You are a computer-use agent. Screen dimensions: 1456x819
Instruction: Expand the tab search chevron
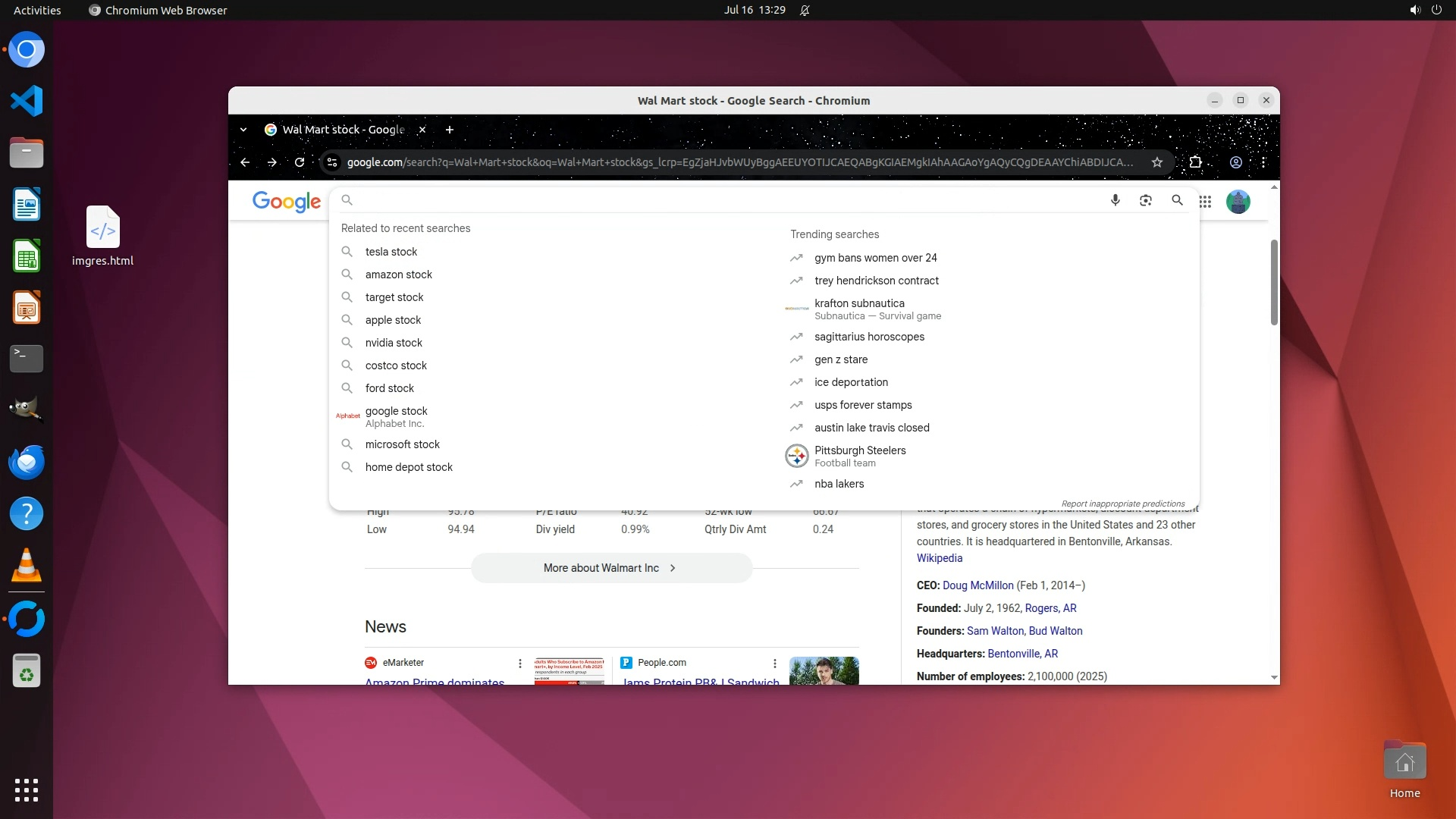click(x=243, y=130)
